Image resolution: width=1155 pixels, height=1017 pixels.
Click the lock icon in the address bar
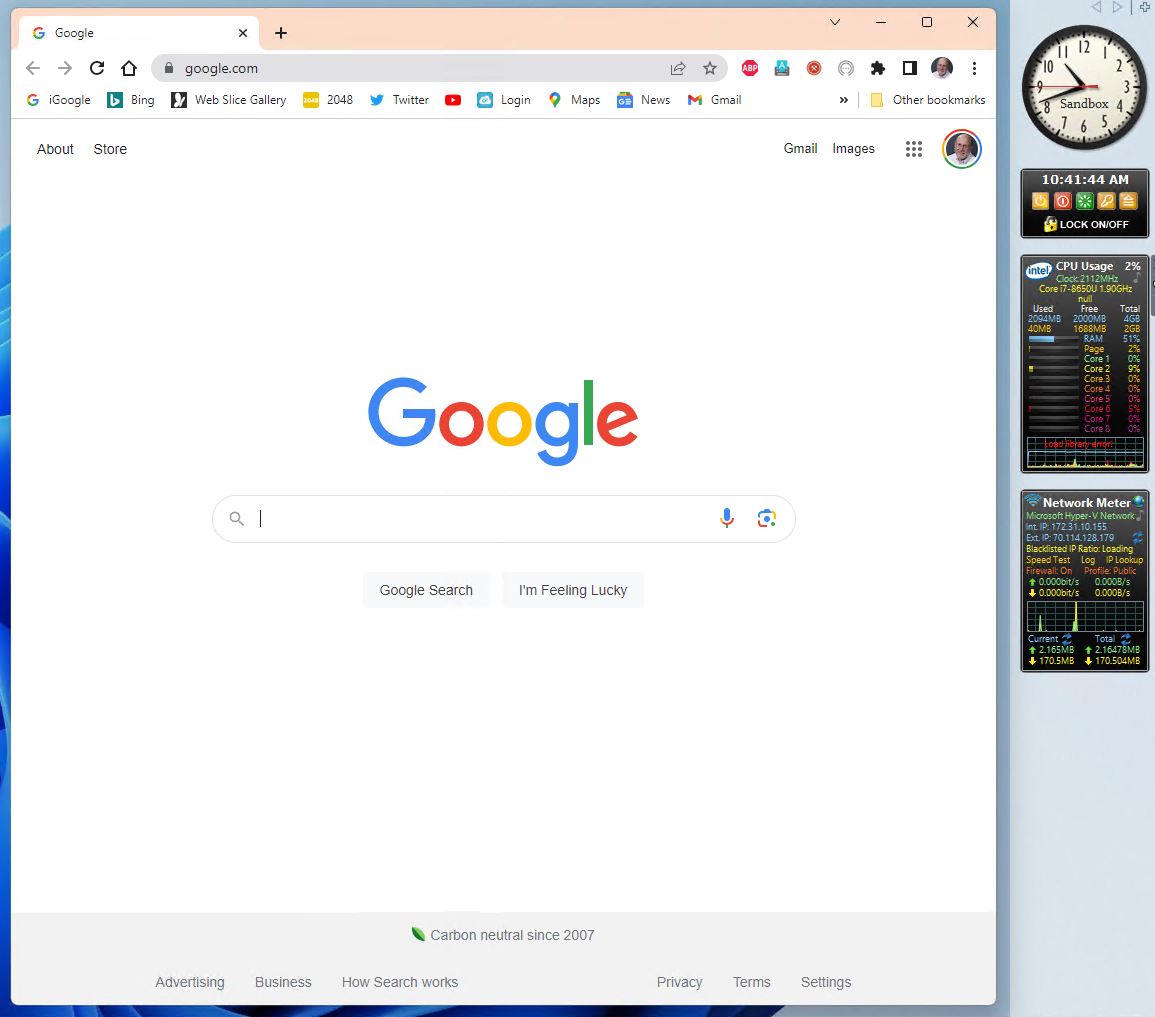pos(169,68)
